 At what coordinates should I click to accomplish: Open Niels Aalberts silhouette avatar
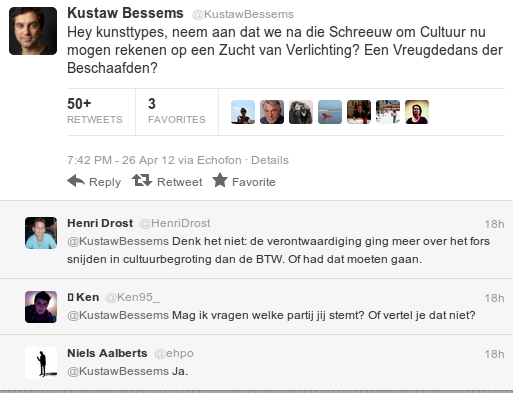click(x=41, y=363)
